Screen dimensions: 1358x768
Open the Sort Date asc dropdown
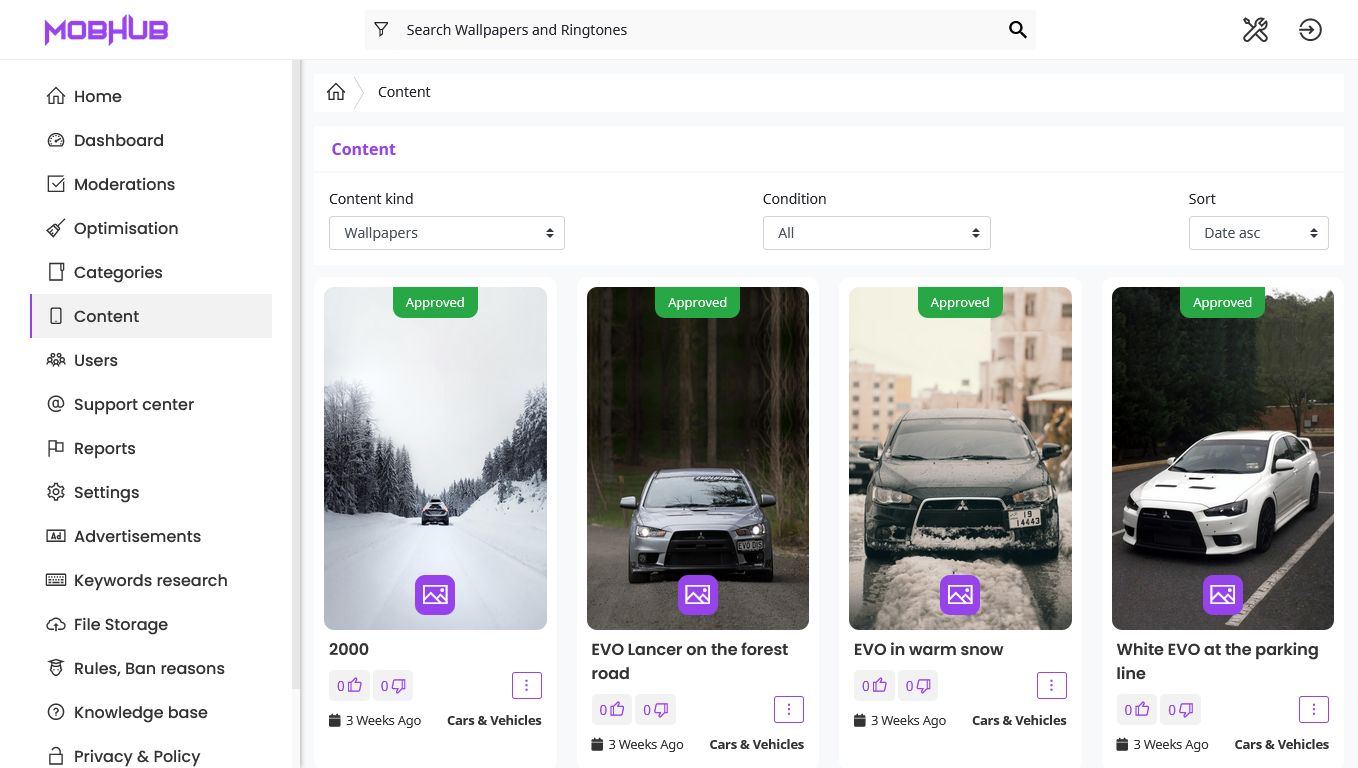point(1259,233)
